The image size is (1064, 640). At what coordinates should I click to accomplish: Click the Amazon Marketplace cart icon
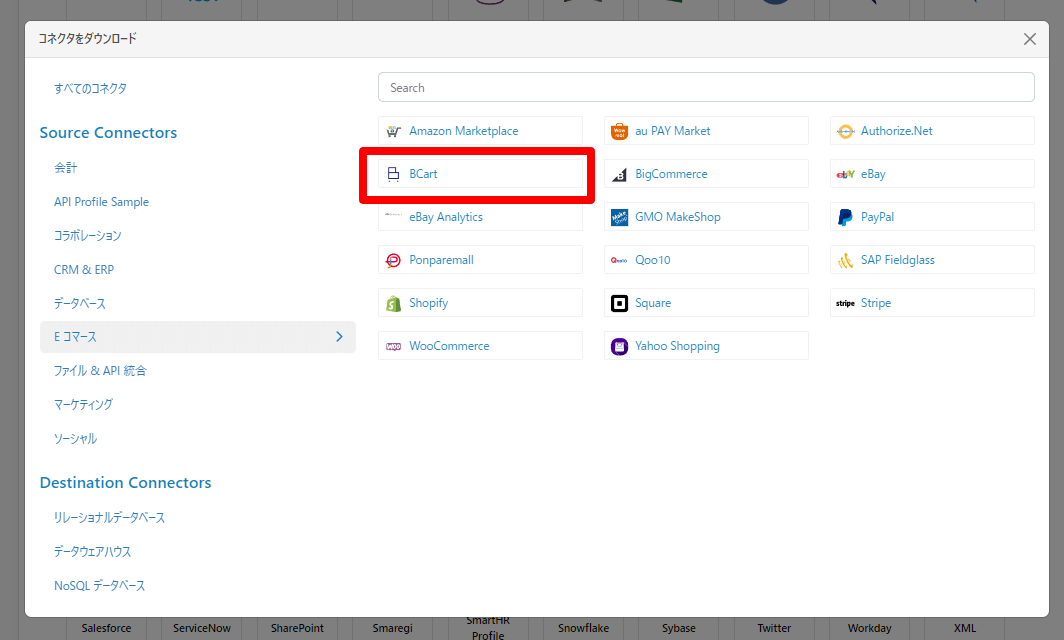[x=394, y=131]
